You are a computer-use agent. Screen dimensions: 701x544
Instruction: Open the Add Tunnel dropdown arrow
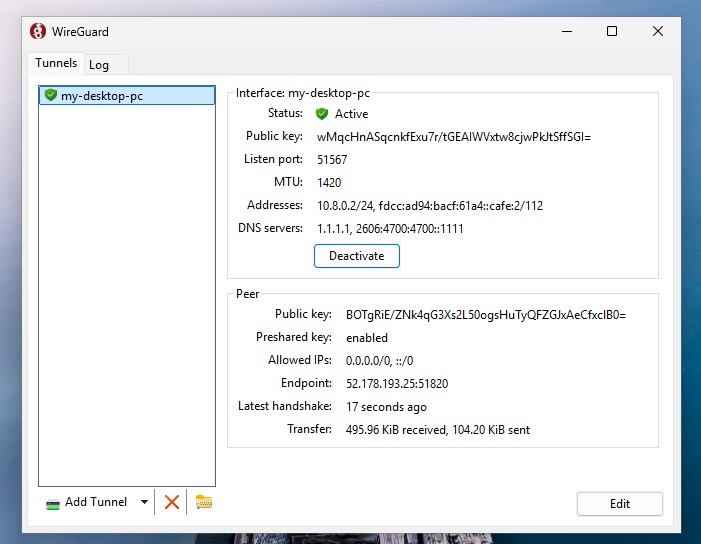click(x=144, y=502)
